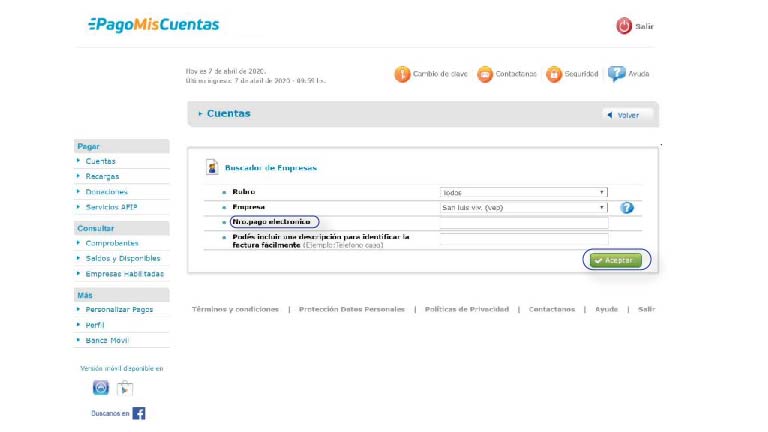The image size is (768, 432).
Task: Open the App Store download icon
Action: 101,388
